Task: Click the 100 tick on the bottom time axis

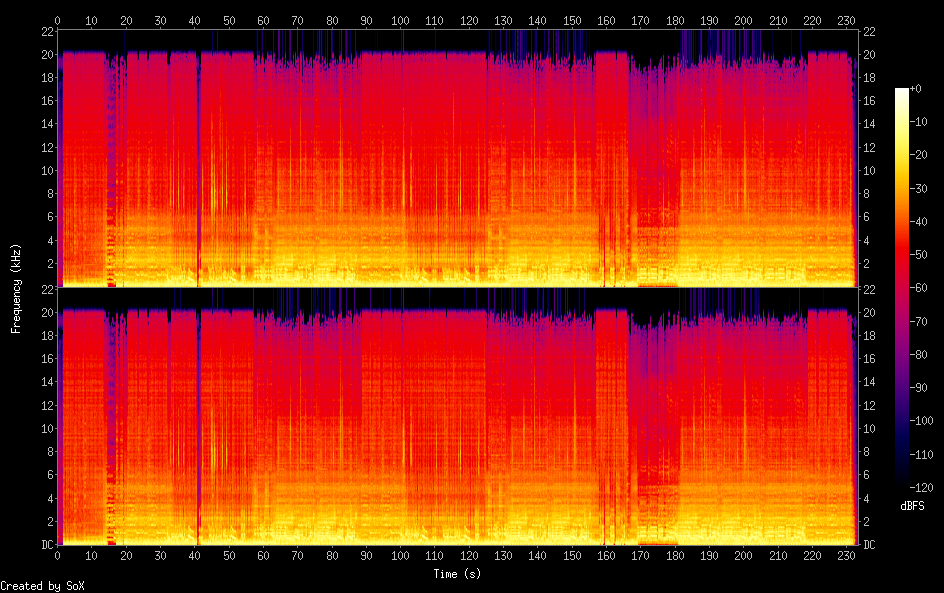Action: pos(401,556)
